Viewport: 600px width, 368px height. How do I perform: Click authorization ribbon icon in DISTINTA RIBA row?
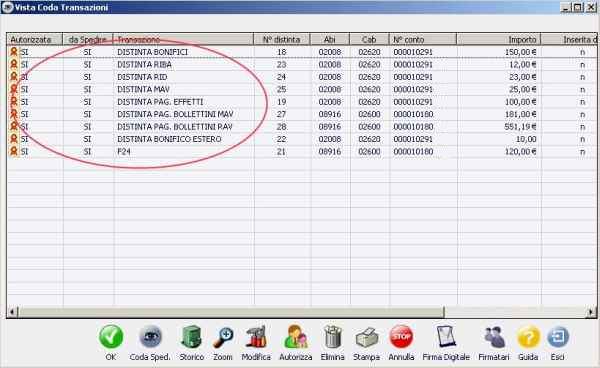pyautogui.click(x=14, y=64)
